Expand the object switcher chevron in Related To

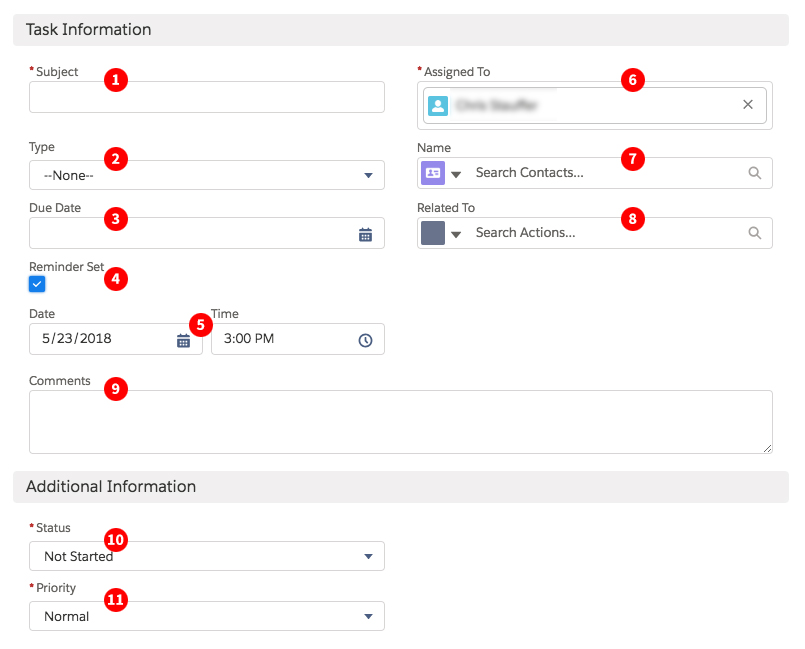coord(456,233)
